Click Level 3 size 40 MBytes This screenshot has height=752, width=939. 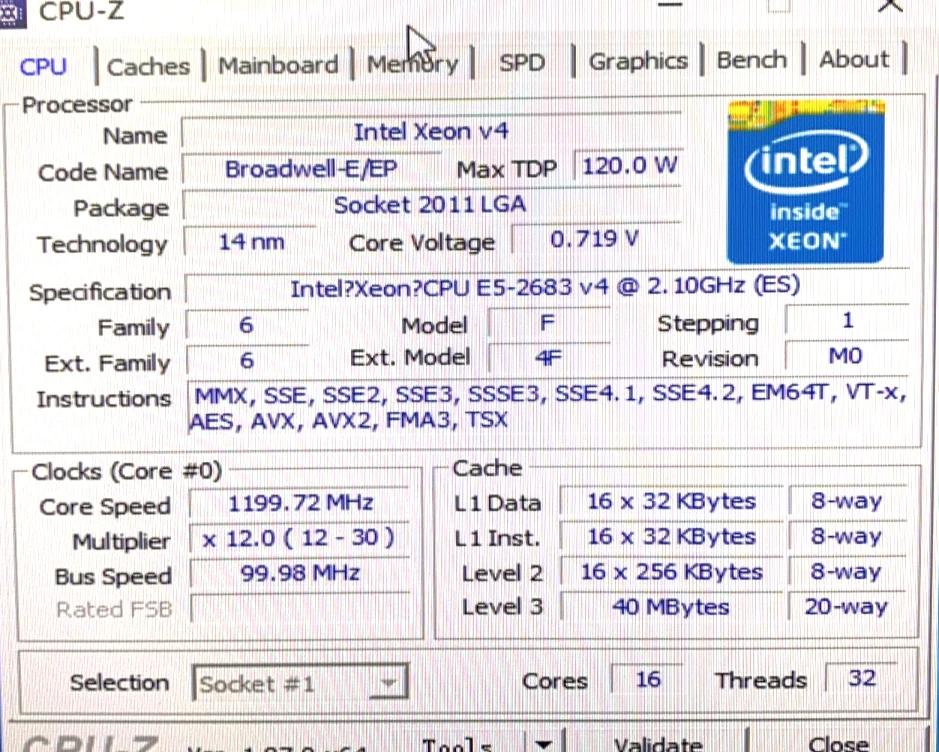pyautogui.click(x=671, y=607)
